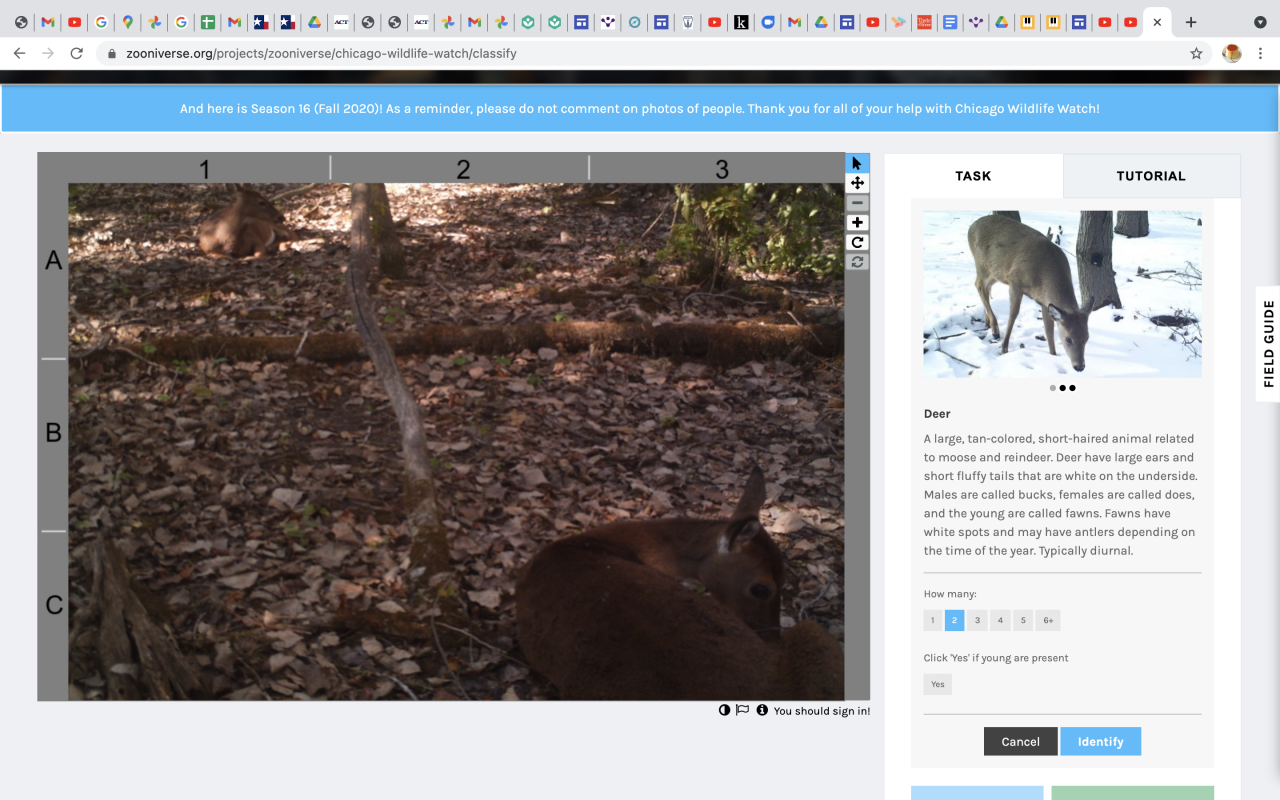Flag this subject with the flag icon
Viewport: 1280px width, 800px height.
pos(742,710)
